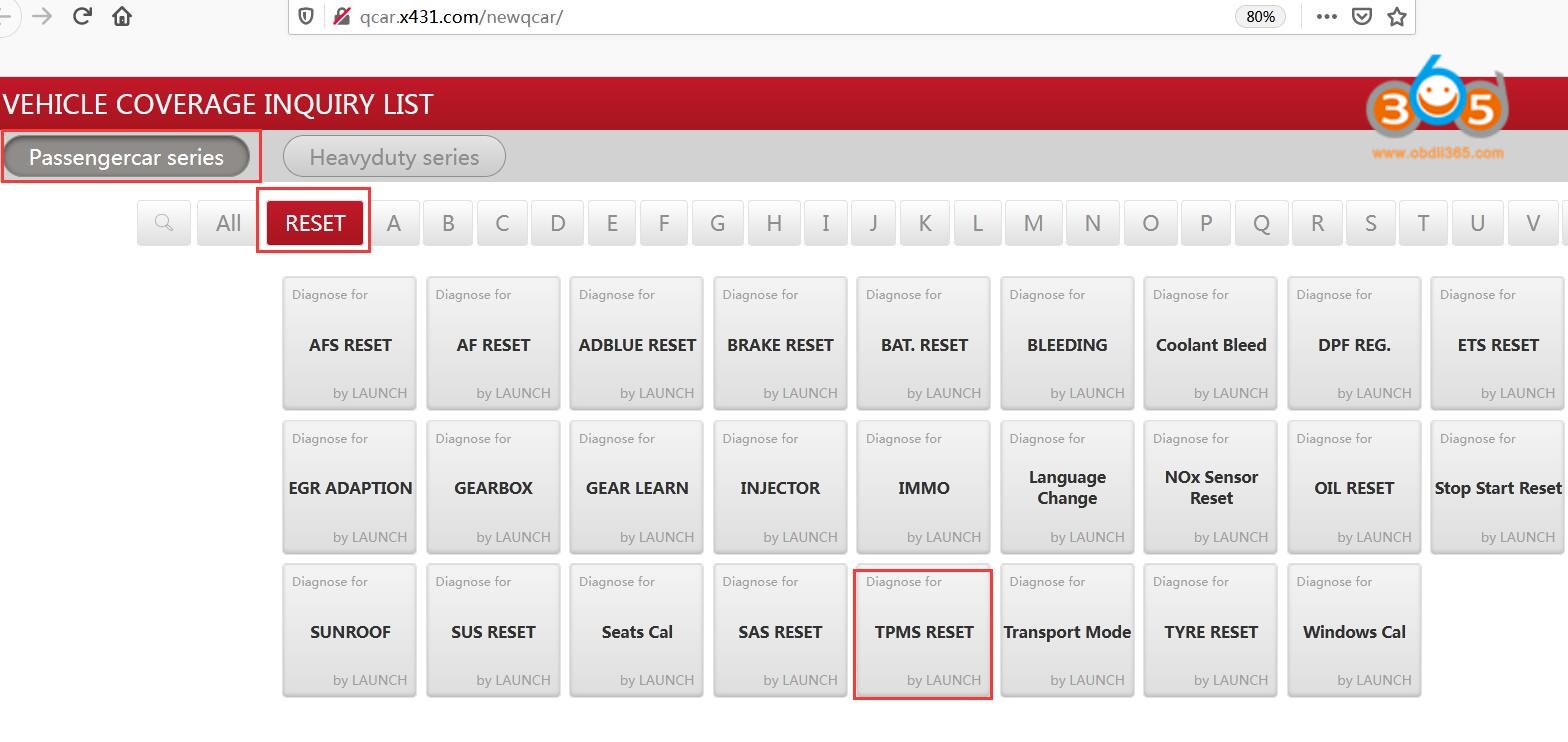Screen dimensions: 1568x742
Task: Open the ADBLUE RESET tile
Action: tap(637, 344)
